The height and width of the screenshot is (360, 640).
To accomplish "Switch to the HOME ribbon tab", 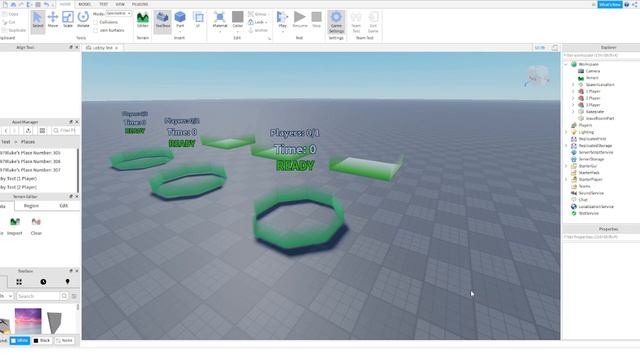I will pos(65,4).
